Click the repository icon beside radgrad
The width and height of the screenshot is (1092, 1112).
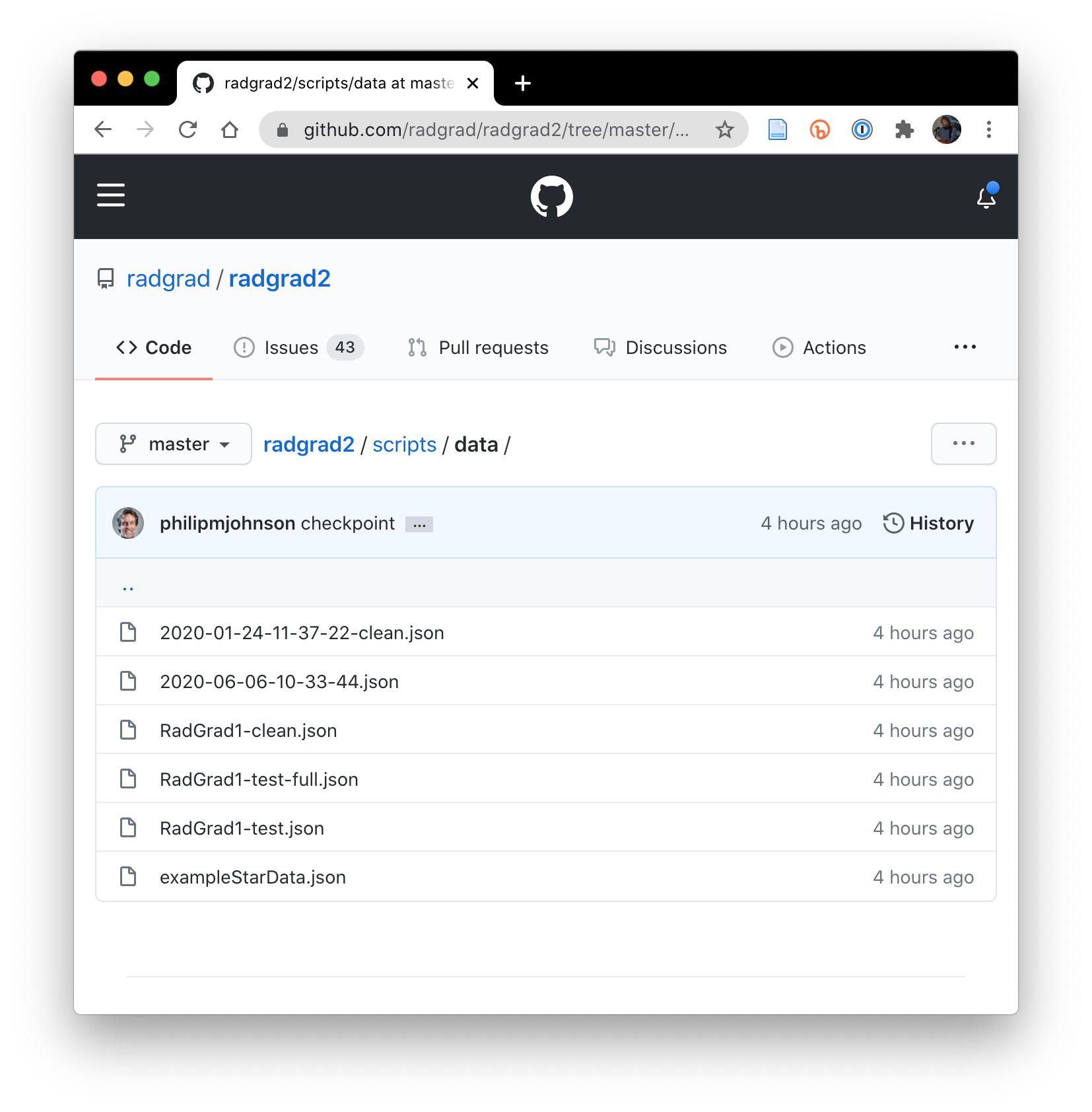point(106,279)
